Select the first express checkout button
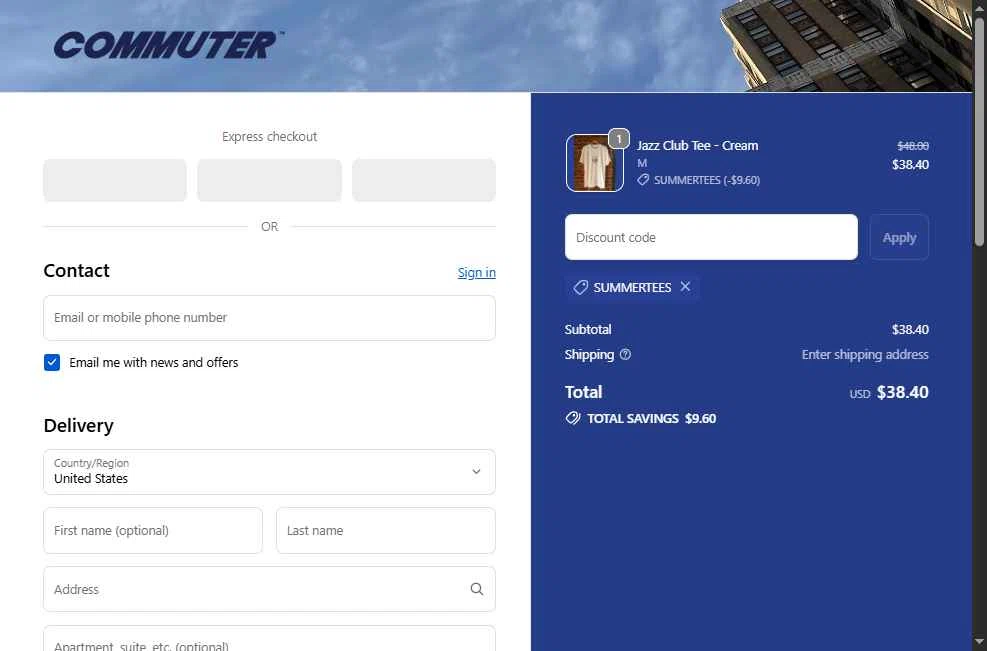 115,180
